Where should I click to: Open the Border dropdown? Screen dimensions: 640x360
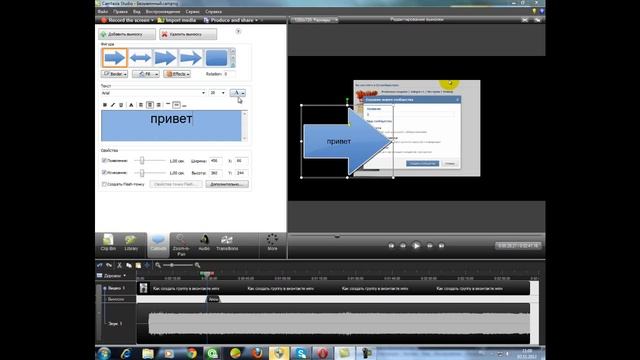tap(114, 74)
